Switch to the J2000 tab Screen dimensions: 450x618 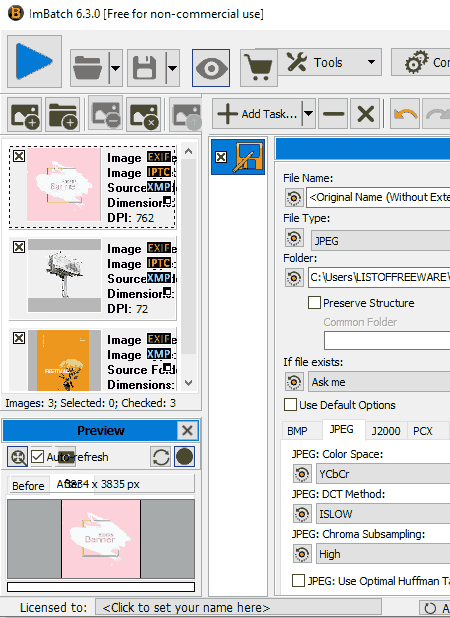pos(386,431)
